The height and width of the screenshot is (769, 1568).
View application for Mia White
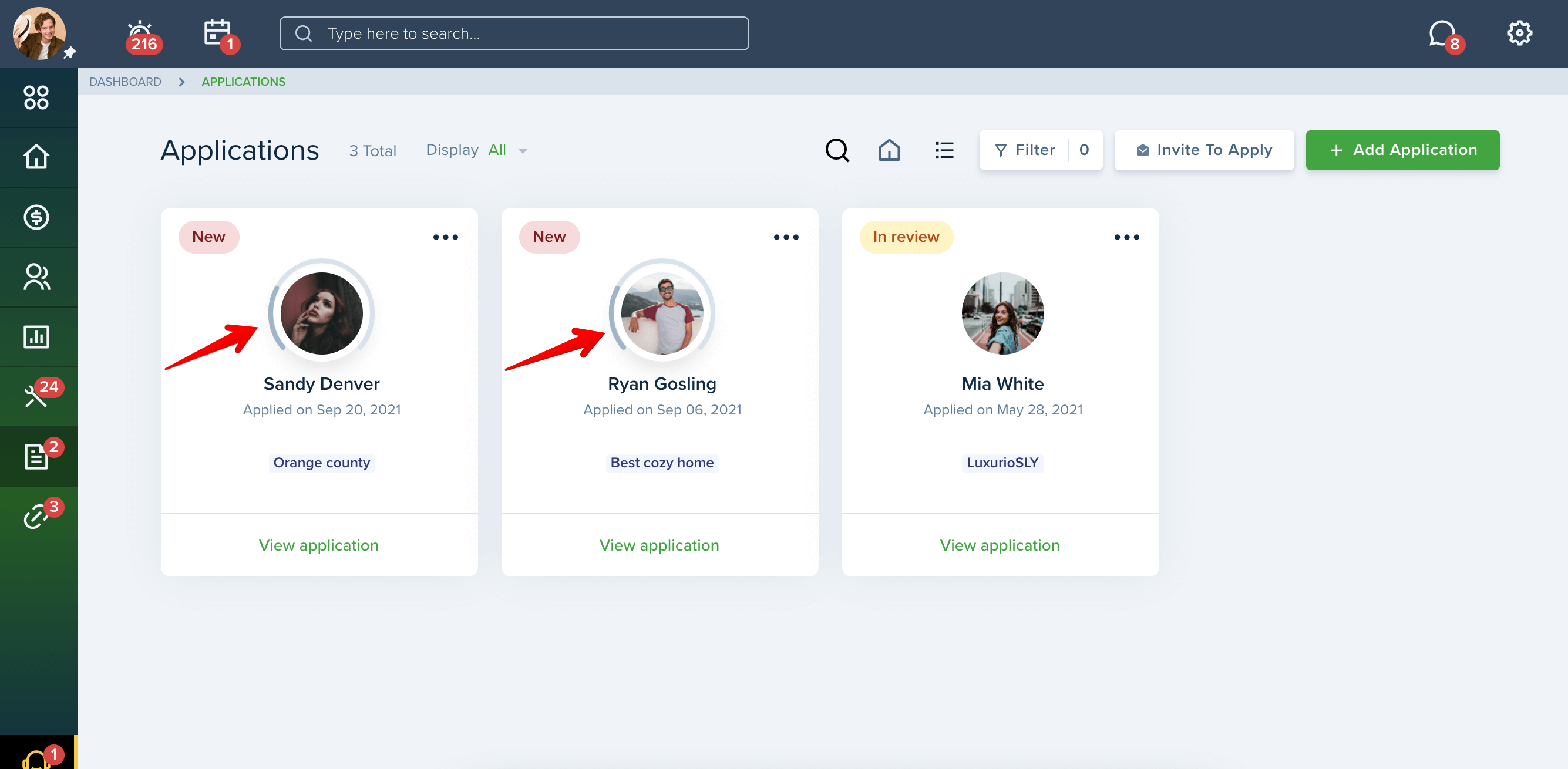click(x=1000, y=545)
